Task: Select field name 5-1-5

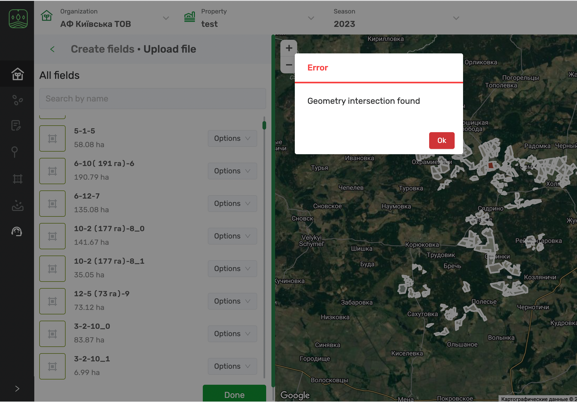Action: click(85, 131)
